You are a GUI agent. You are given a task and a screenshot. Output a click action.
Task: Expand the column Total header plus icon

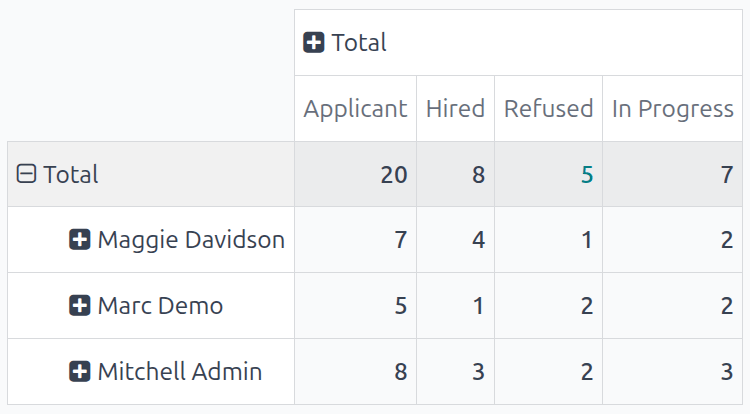(314, 43)
